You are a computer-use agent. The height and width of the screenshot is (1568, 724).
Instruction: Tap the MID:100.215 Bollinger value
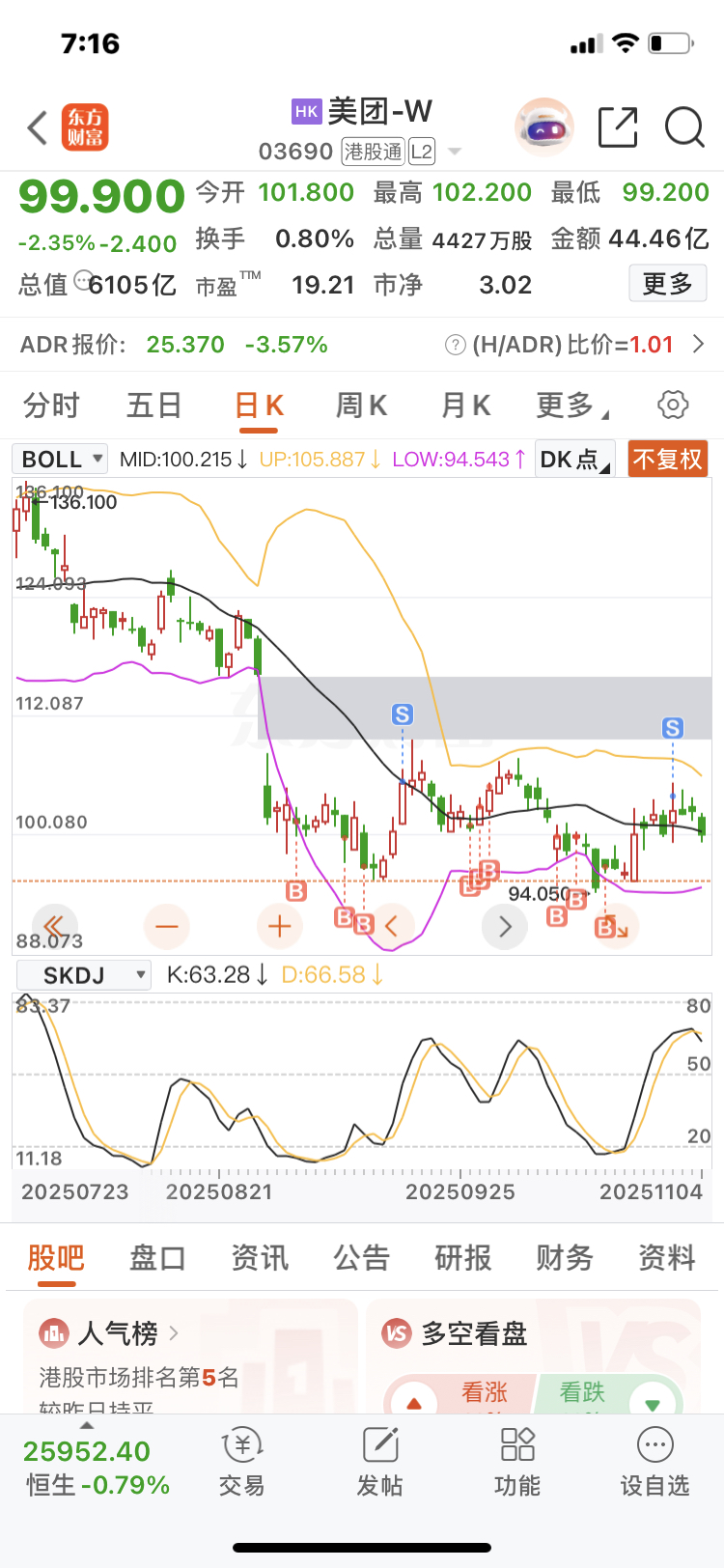point(183,460)
